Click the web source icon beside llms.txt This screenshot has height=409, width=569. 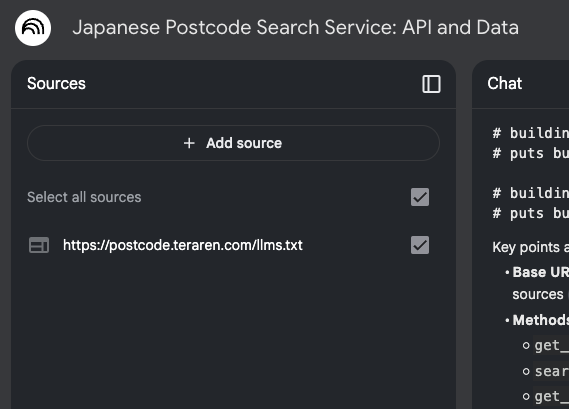pyautogui.click(x=39, y=245)
